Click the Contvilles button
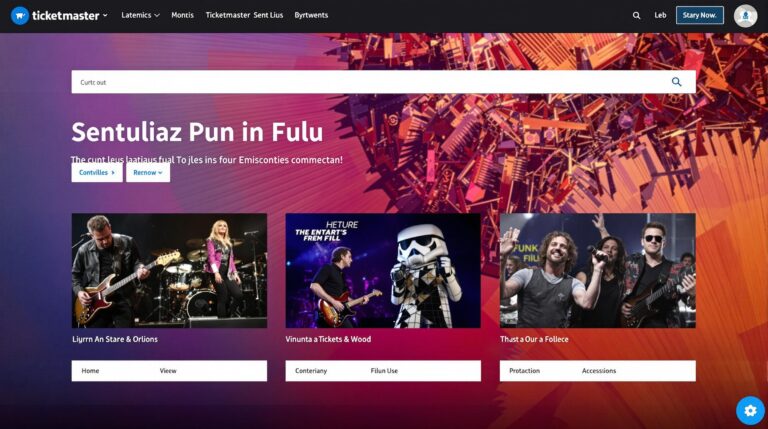This screenshot has width=768, height=429. (x=97, y=172)
